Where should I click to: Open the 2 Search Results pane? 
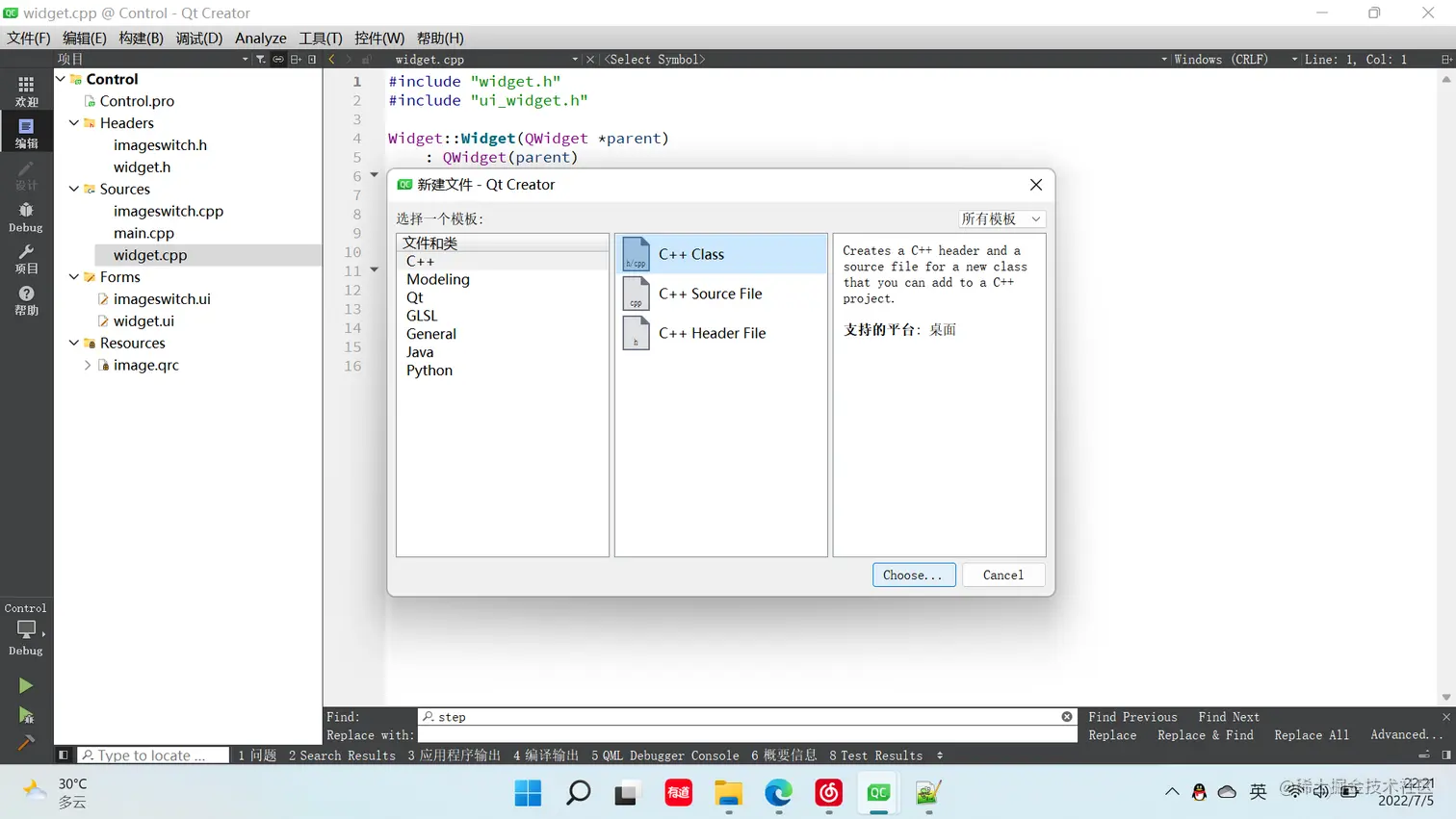(342, 755)
